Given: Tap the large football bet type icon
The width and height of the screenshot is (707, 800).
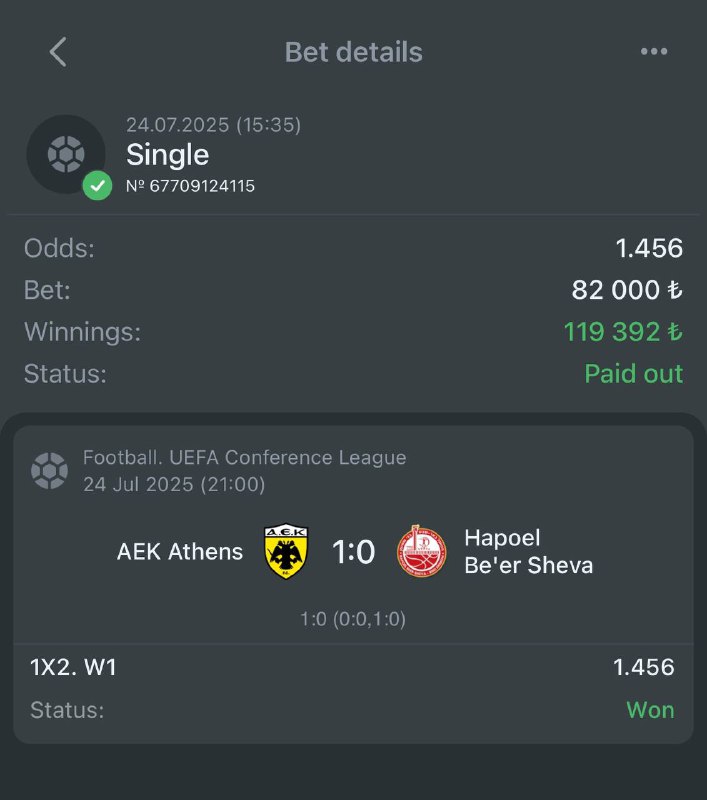Looking at the screenshot, I should pyautogui.click(x=66, y=154).
